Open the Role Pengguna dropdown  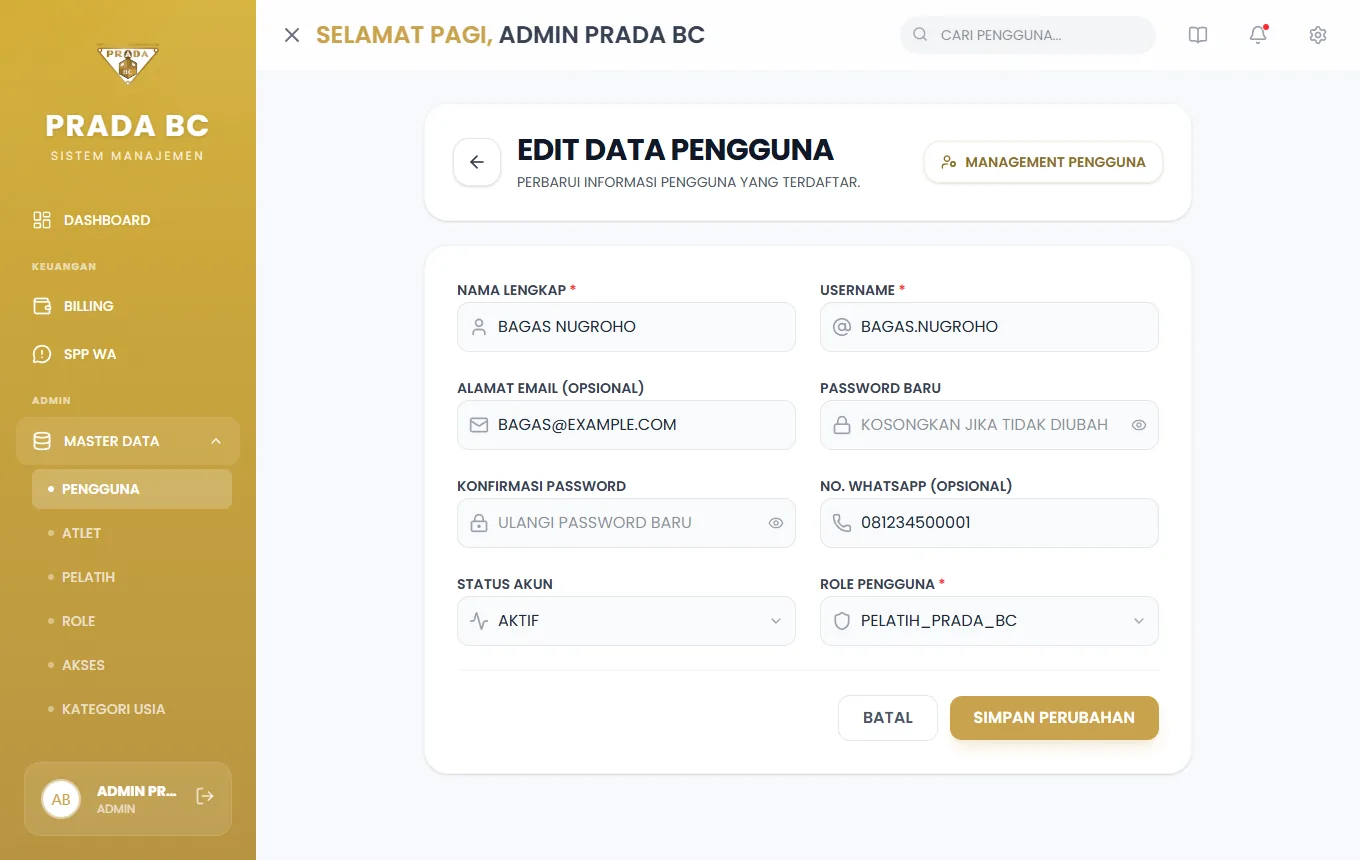(x=989, y=621)
